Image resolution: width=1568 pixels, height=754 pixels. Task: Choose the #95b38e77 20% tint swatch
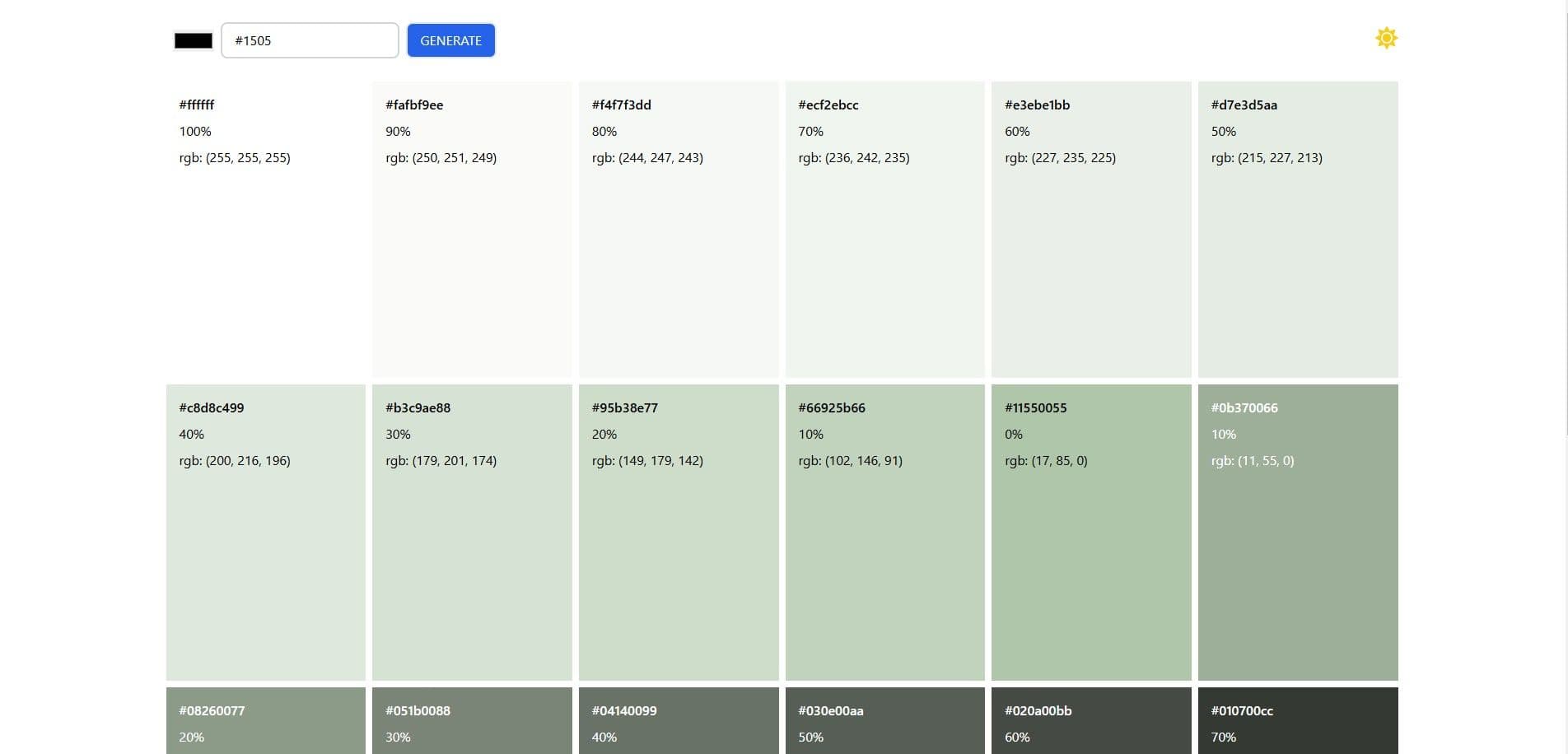tap(679, 532)
